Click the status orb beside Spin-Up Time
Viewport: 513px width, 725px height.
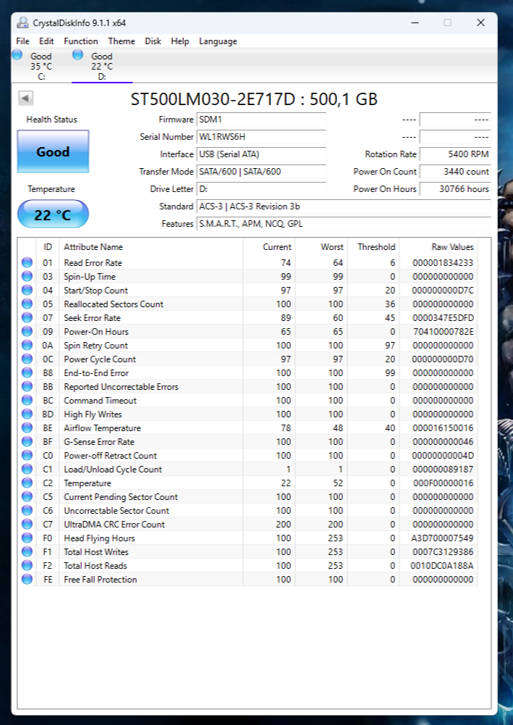27,276
